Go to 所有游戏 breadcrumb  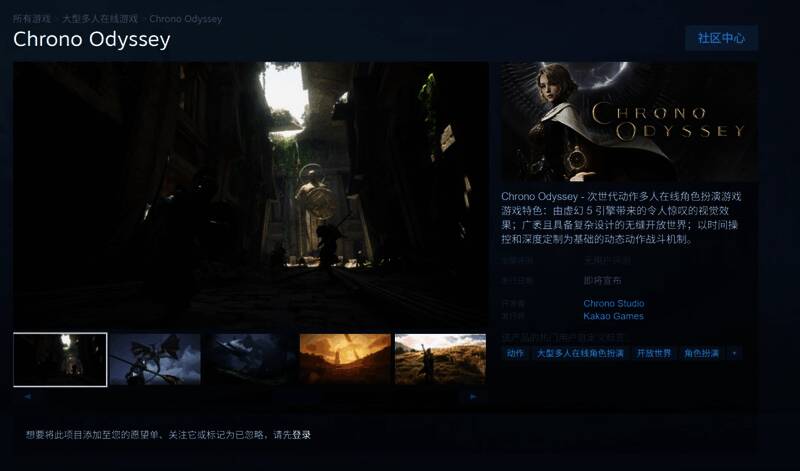tap(32, 18)
